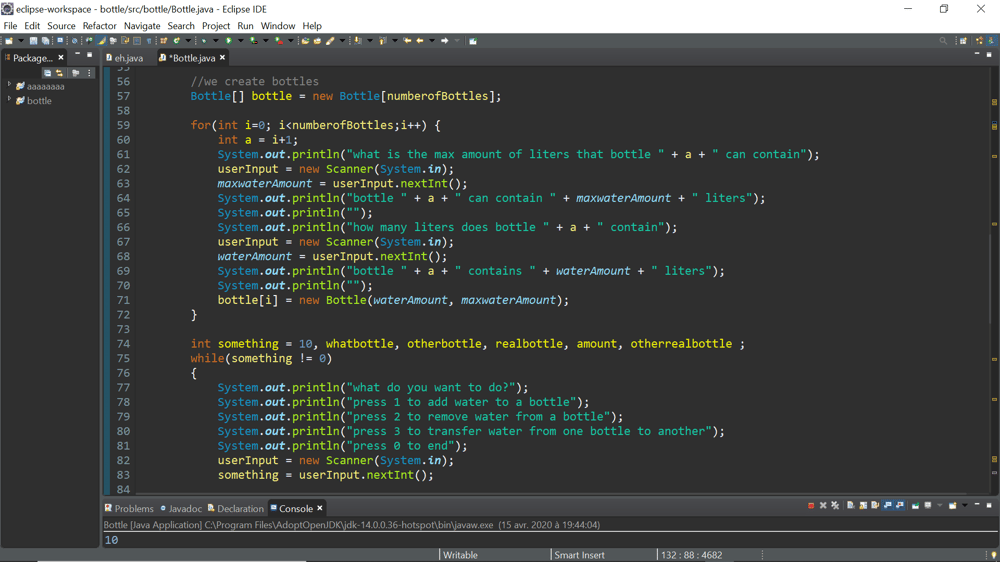The height and width of the screenshot is (562, 1000).
Task: Switch to the Declaration tab
Action: click(236, 508)
